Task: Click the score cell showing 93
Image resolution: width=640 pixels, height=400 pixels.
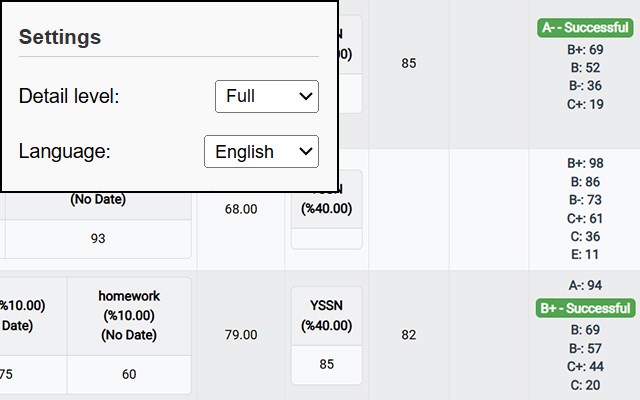Action: click(98, 239)
